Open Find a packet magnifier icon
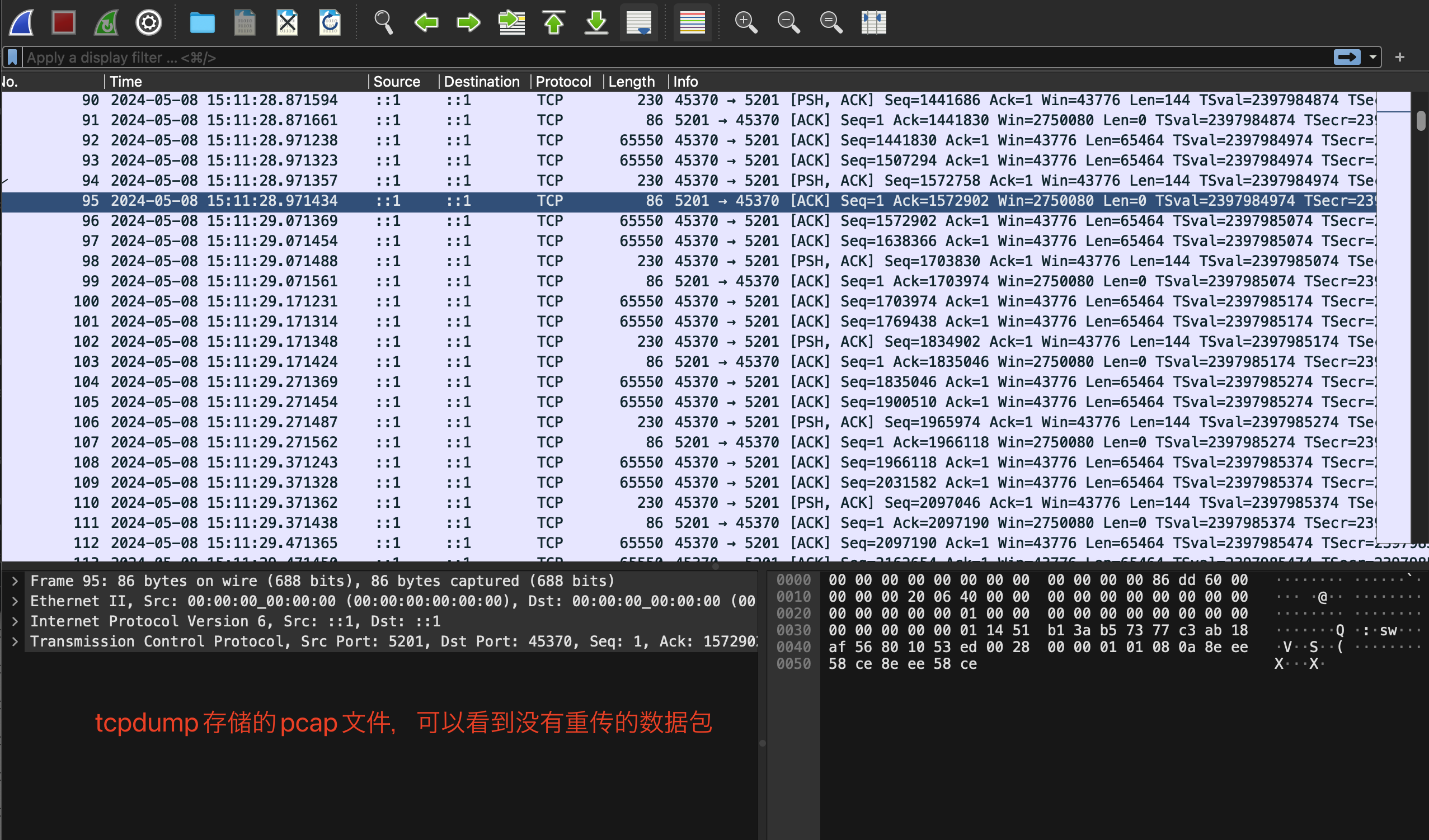 click(x=383, y=23)
